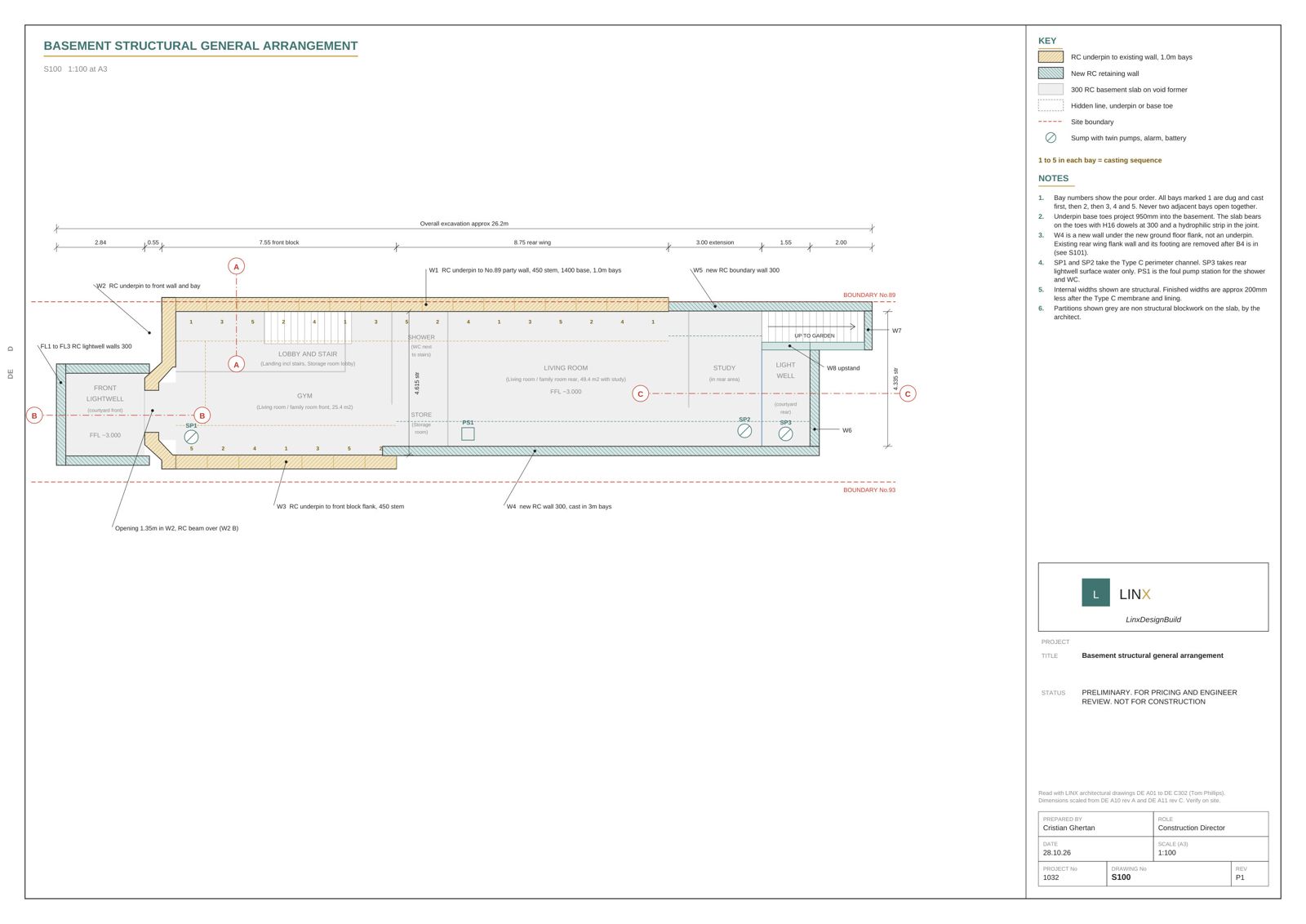Click the 'PRELIMINARY. FOR PRICING' status text
The width and height of the screenshot is (1306, 924).
[1159, 697]
